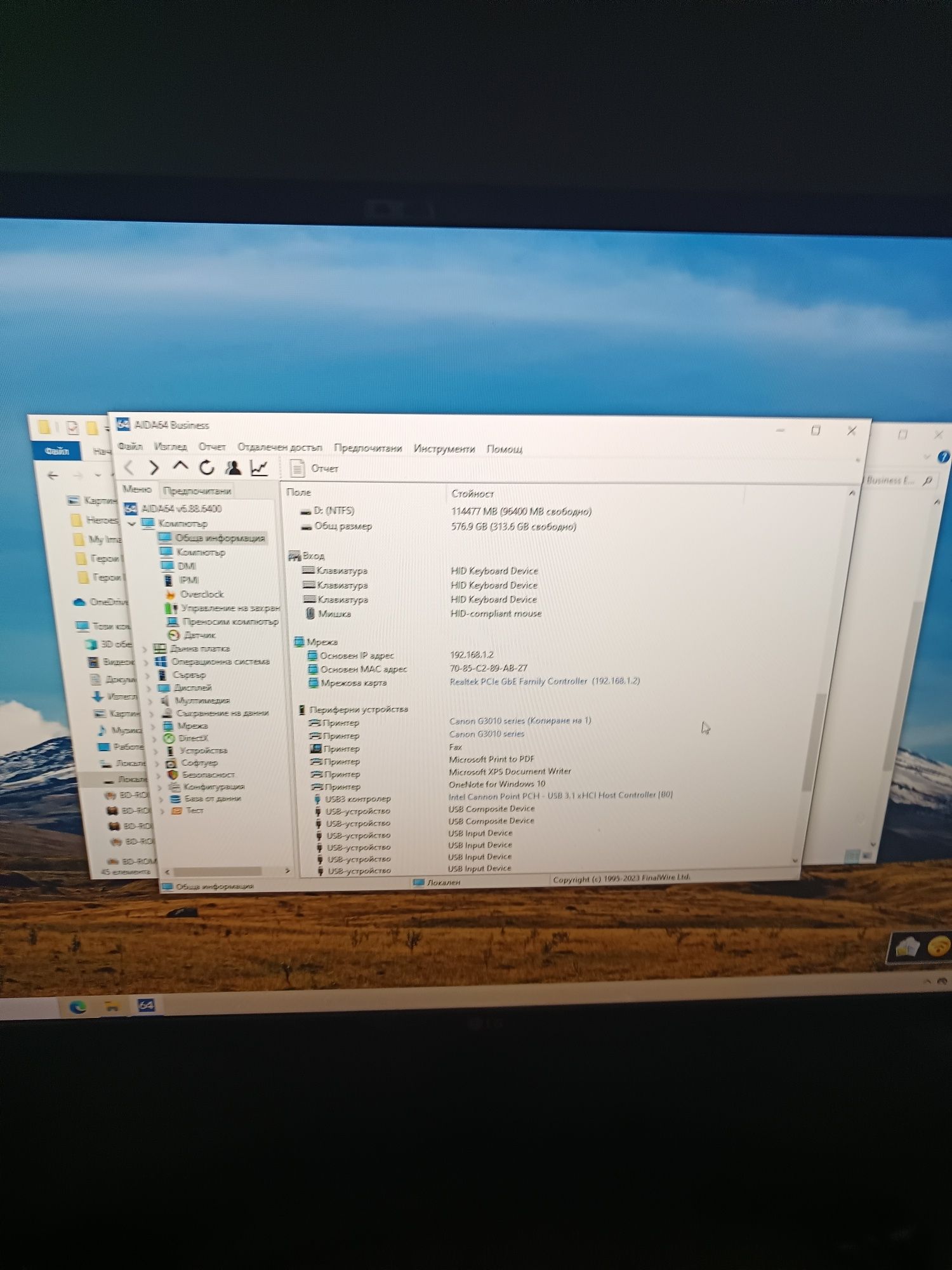Image resolution: width=952 pixels, height=1270 pixels.
Task: Open Intel Cannon Point PCH USB 3.1 link
Action: click(560, 796)
